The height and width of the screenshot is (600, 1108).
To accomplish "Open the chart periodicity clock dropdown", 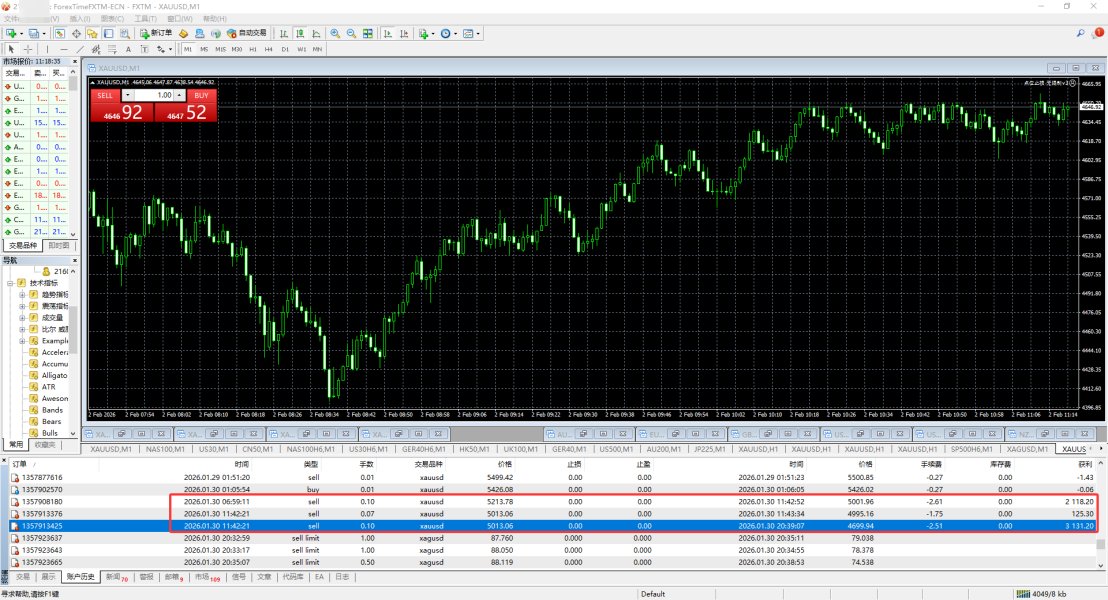I will pyautogui.click(x=447, y=33).
